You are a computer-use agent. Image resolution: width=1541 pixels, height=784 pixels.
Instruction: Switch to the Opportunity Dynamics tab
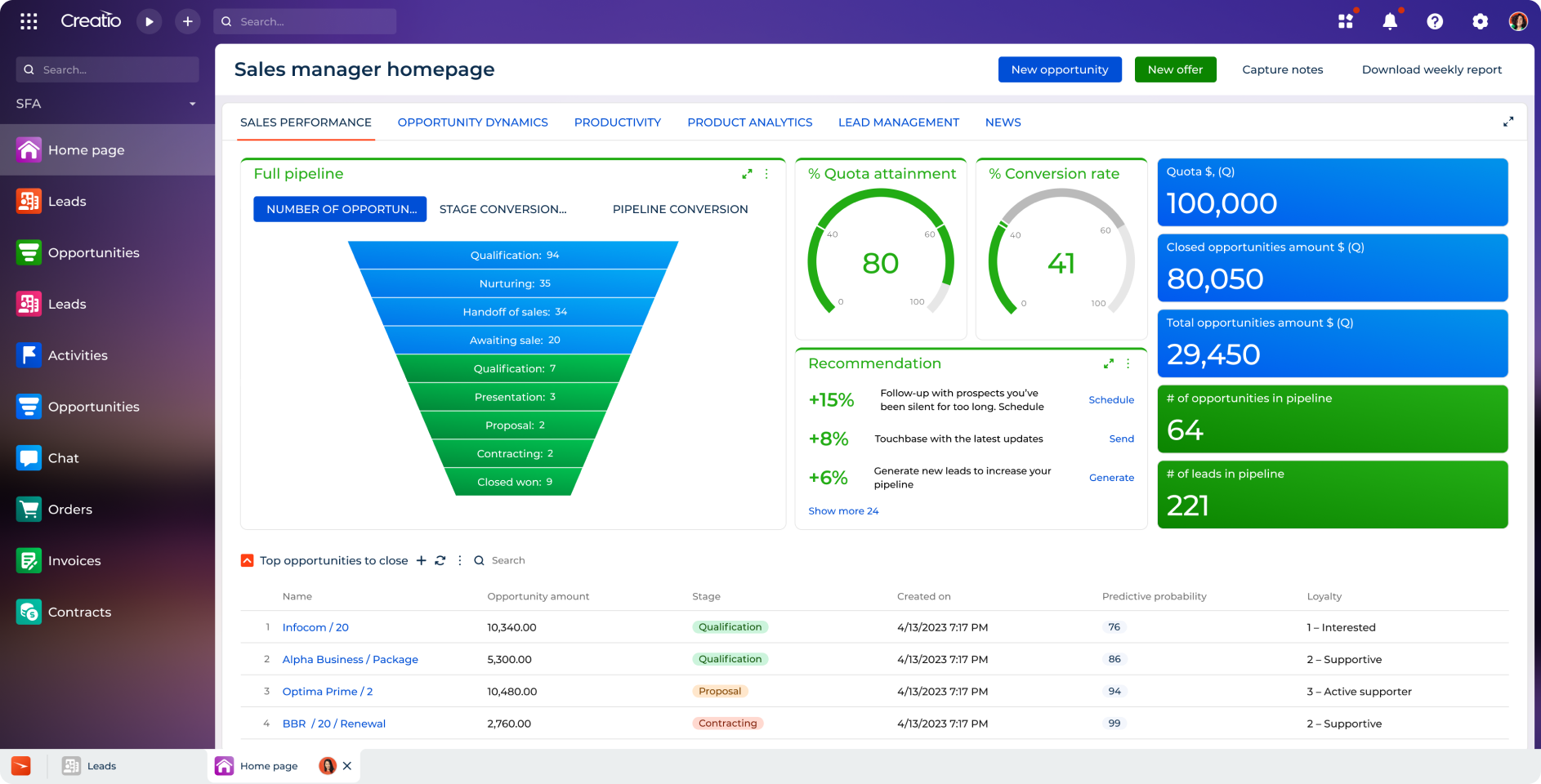(472, 122)
